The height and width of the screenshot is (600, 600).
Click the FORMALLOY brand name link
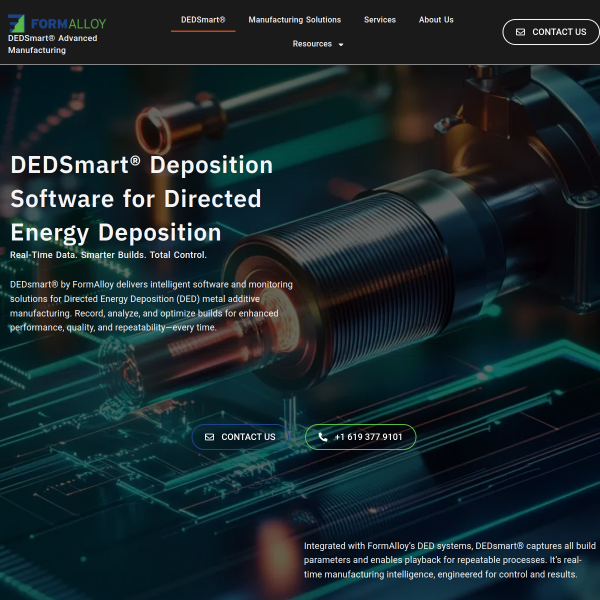[x=68, y=24]
